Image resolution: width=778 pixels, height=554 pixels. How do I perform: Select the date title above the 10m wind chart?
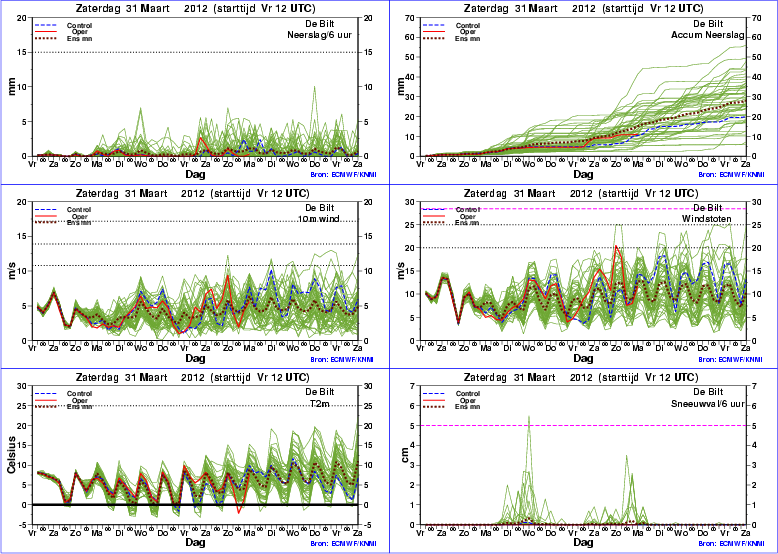(195, 193)
